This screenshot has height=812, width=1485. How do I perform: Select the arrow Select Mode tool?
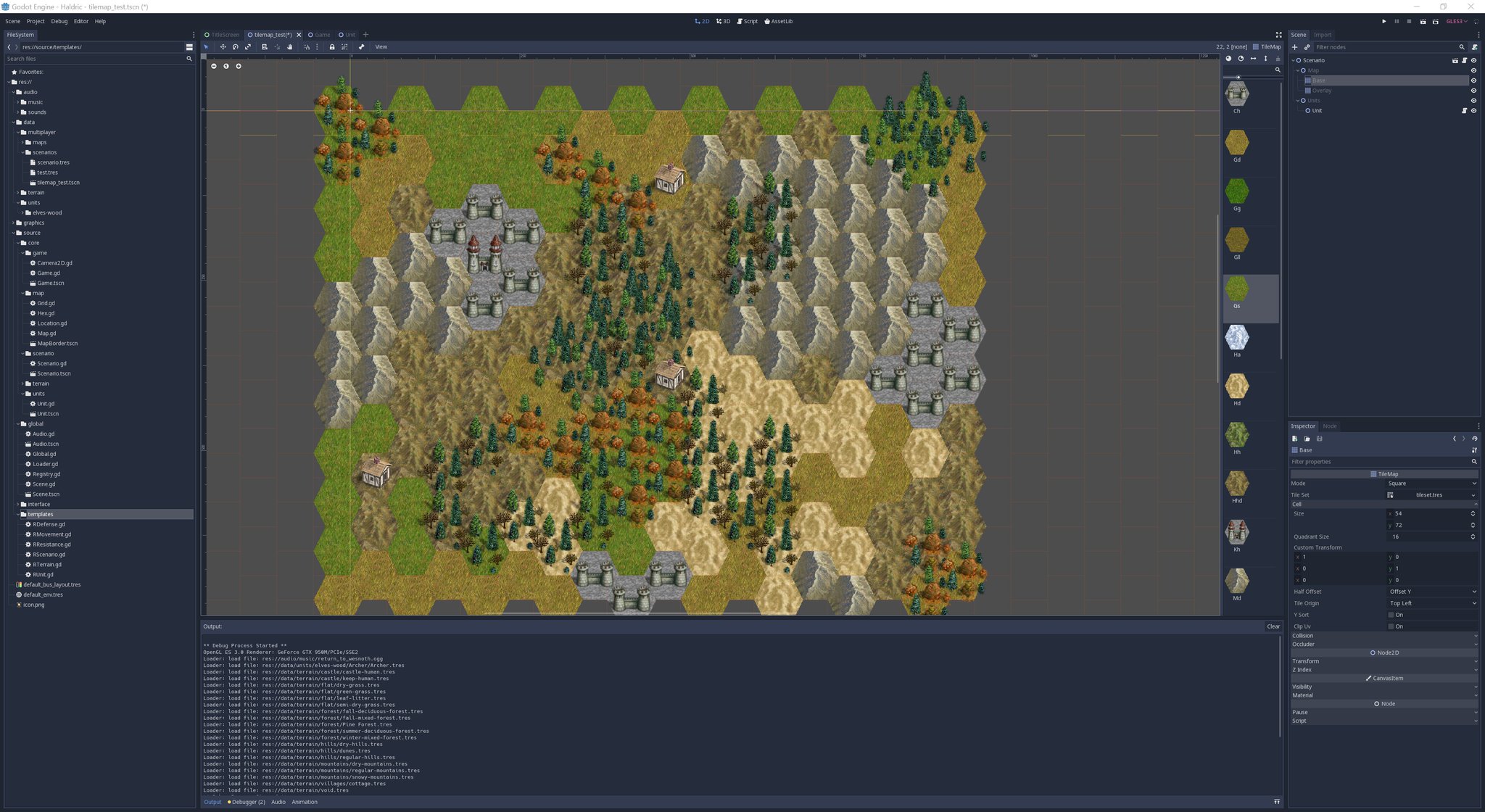pyautogui.click(x=206, y=46)
